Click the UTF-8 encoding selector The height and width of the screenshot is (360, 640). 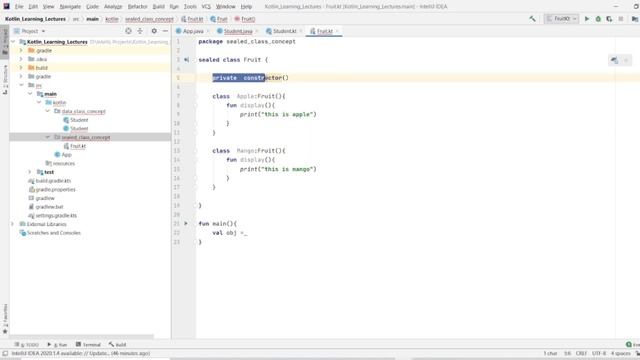(599, 353)
